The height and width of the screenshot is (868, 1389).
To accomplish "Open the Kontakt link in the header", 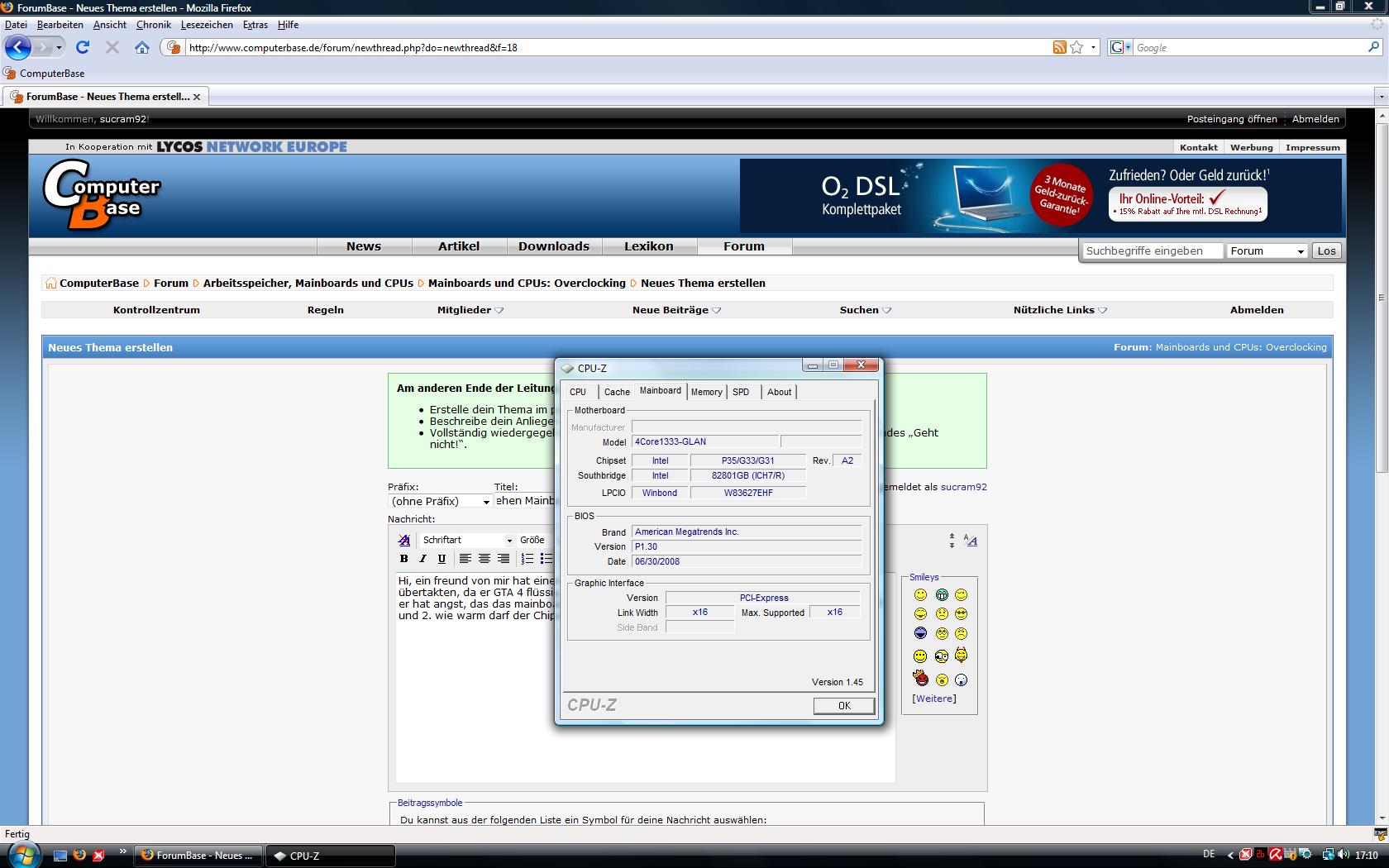I will pyautogui.click(x=1199, y=147).
